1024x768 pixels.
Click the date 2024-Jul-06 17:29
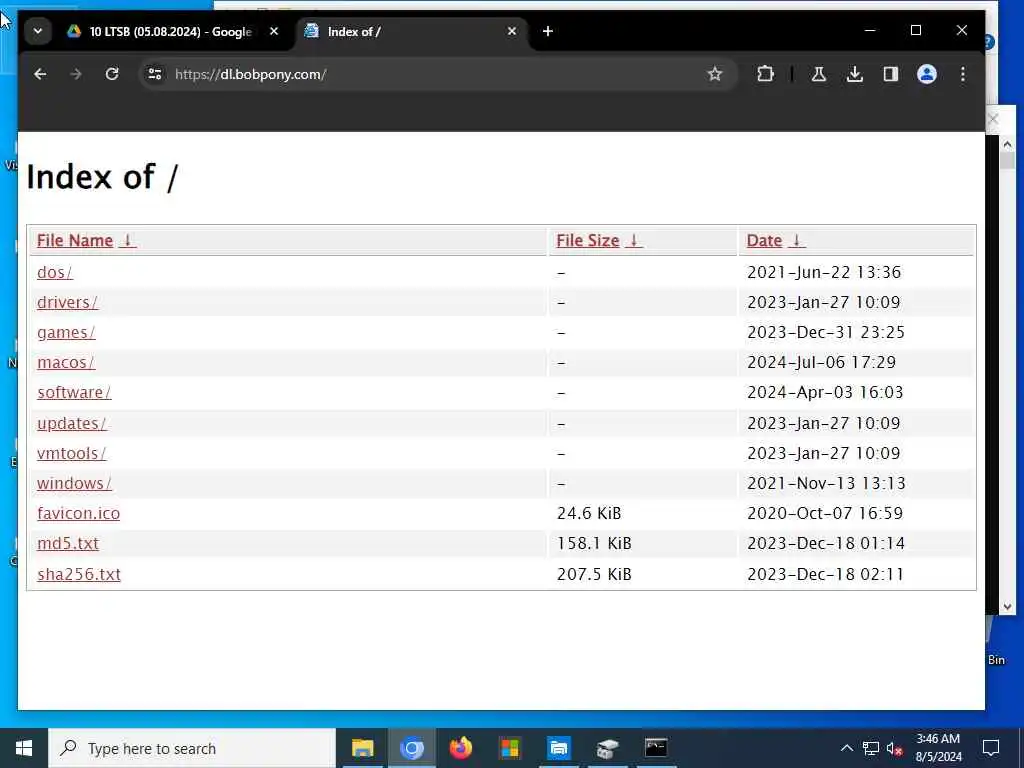(x=822, y=362)
